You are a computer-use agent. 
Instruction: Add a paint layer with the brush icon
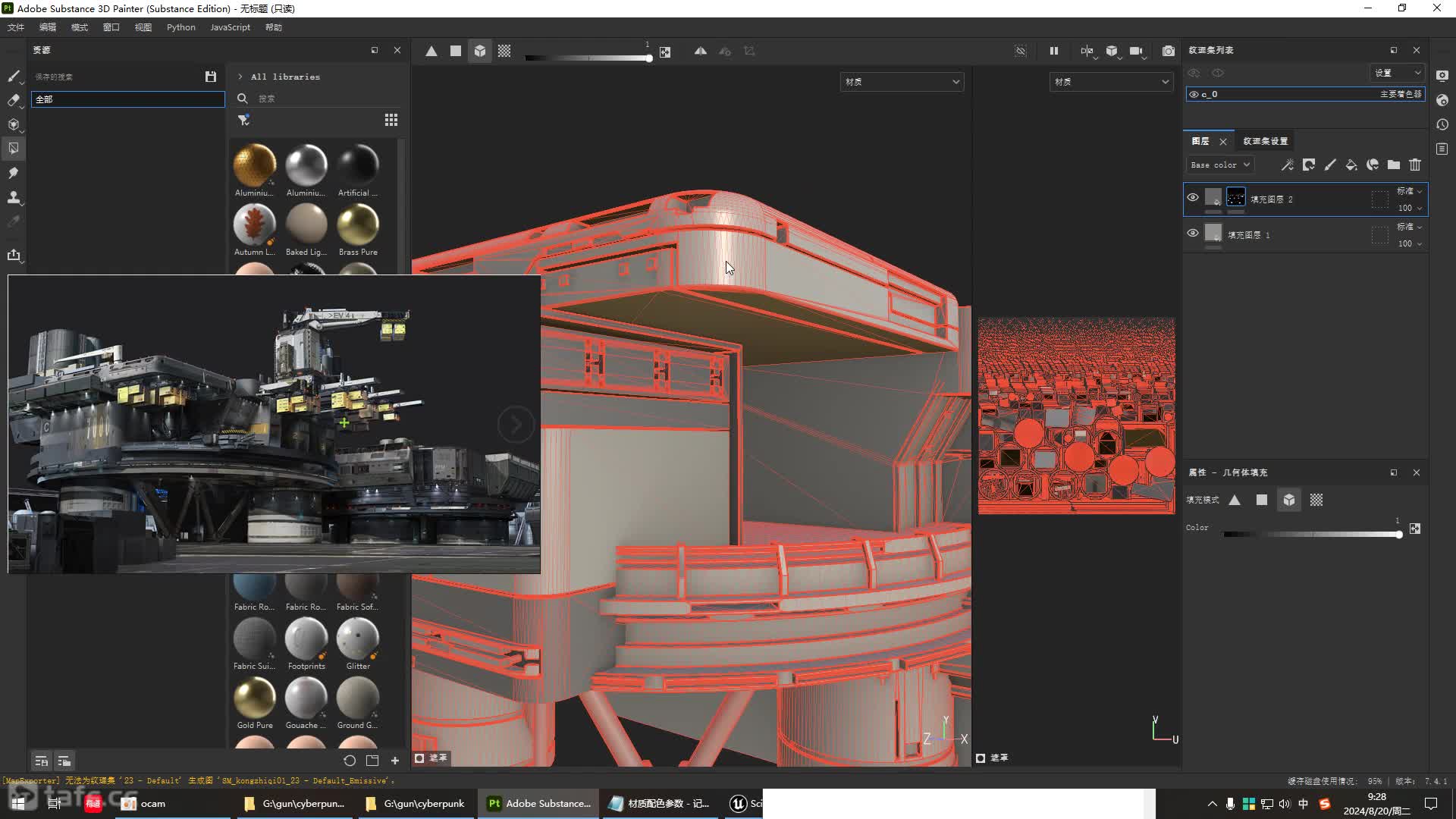pyautogui.click(x=1330, y=165)
